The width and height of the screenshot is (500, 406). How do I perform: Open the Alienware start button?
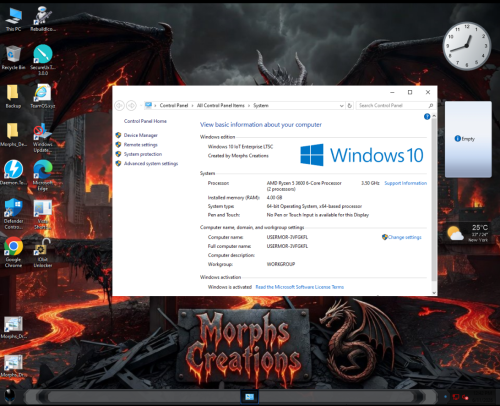tap(10, 396)
